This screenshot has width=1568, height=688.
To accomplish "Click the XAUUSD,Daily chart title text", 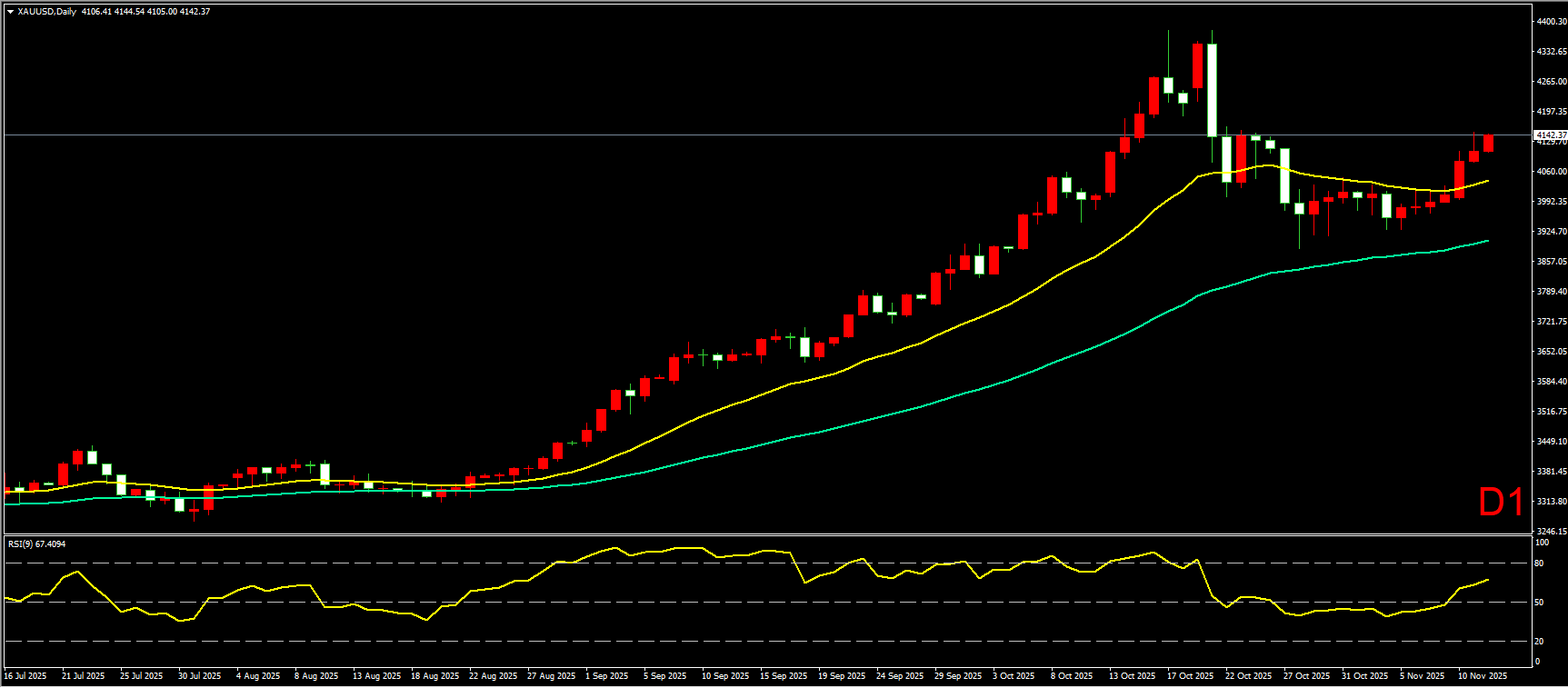I will click(46, 12).
